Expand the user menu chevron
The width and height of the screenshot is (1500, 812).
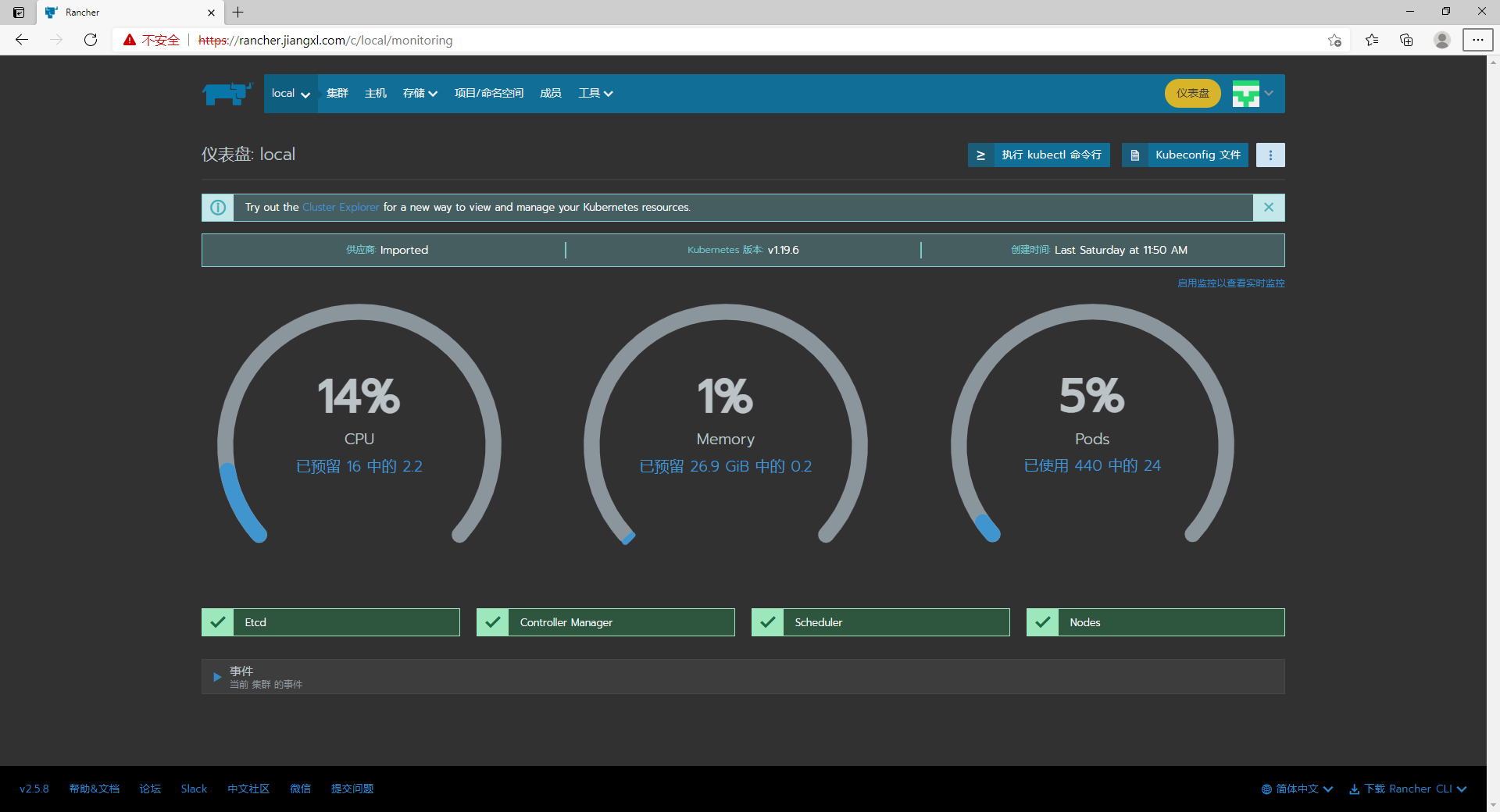1269,94
